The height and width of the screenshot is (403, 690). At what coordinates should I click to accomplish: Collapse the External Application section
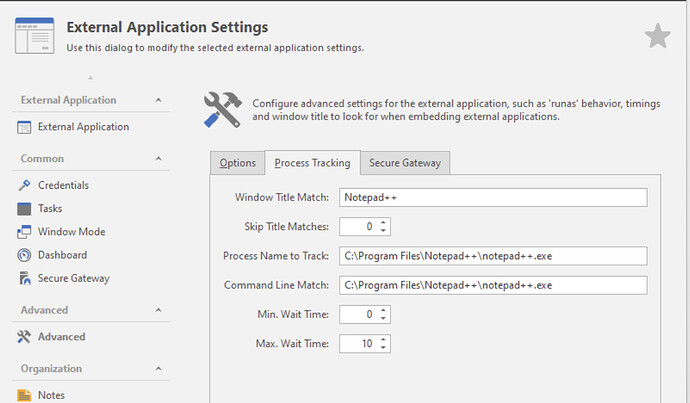[159, 100]
